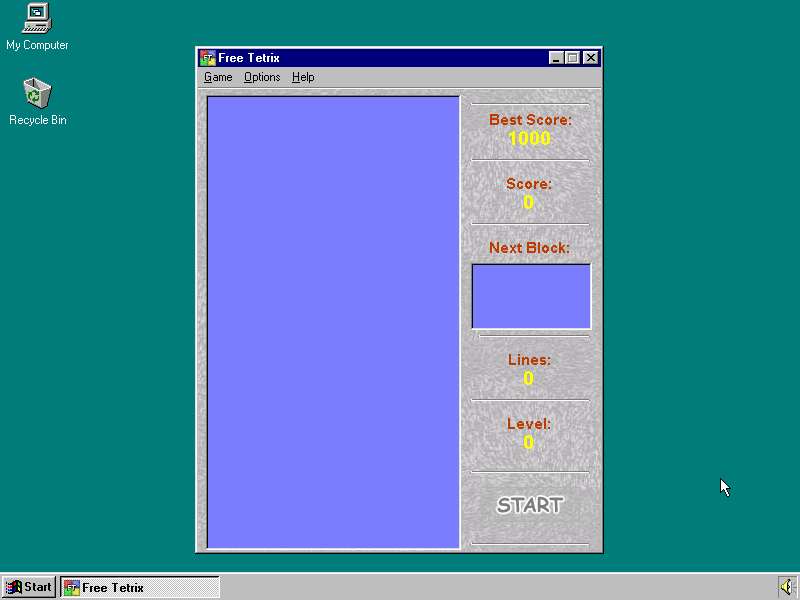Screen dimensions: 800x600
Task: Select the Recycle Bin desktop icon
Action: [37, 102]
